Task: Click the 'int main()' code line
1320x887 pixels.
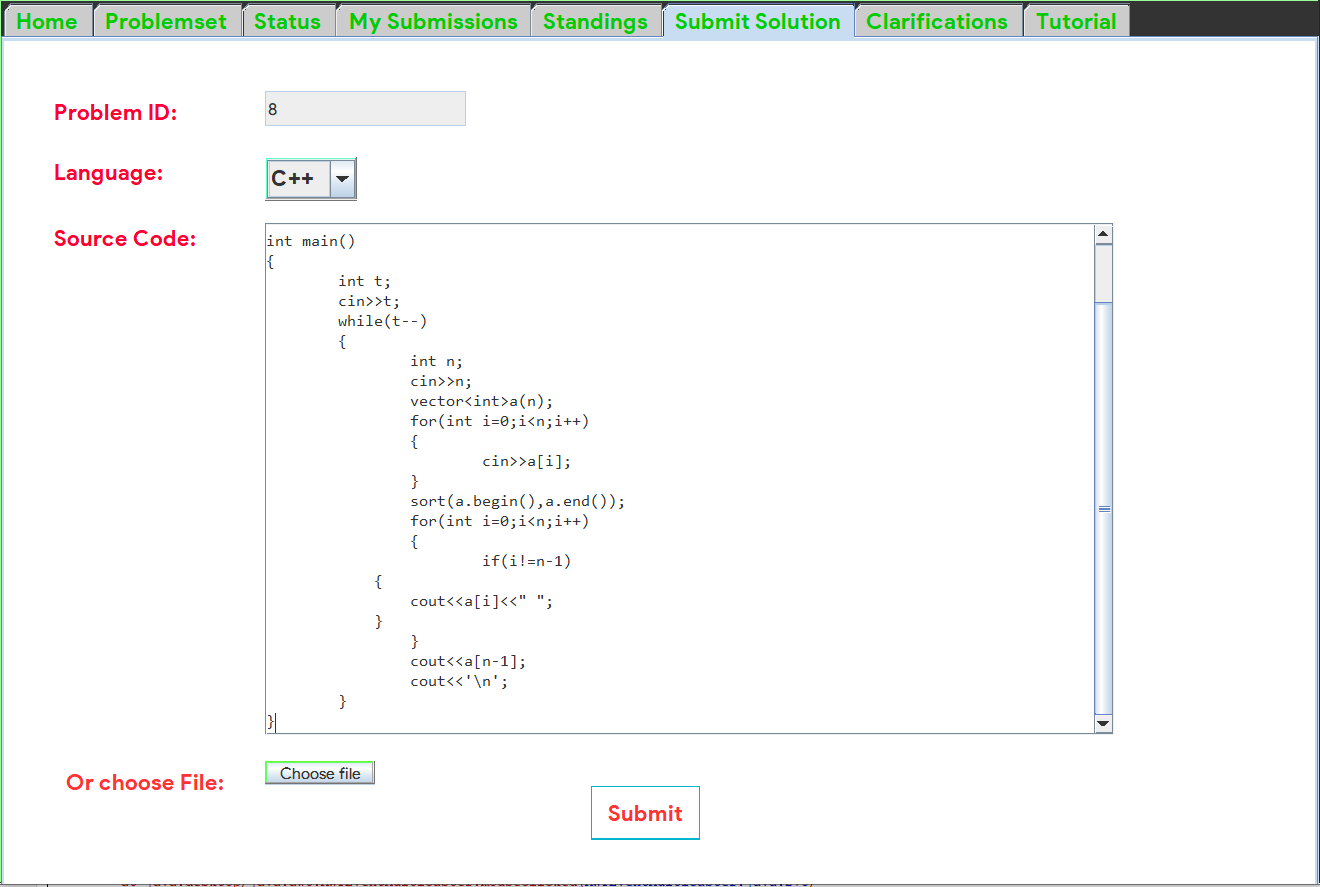Action: tap(311, 241)
